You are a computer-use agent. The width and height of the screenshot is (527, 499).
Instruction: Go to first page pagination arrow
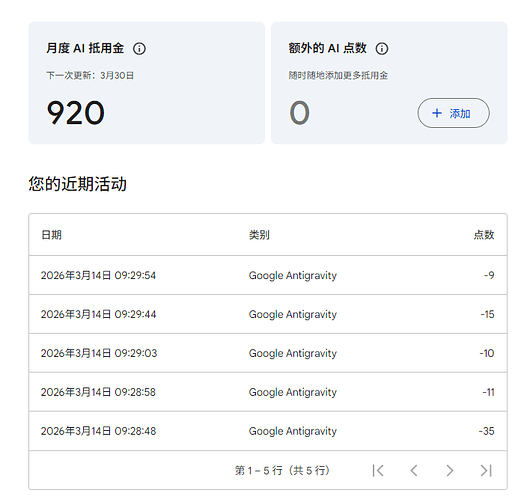[378, 470]
